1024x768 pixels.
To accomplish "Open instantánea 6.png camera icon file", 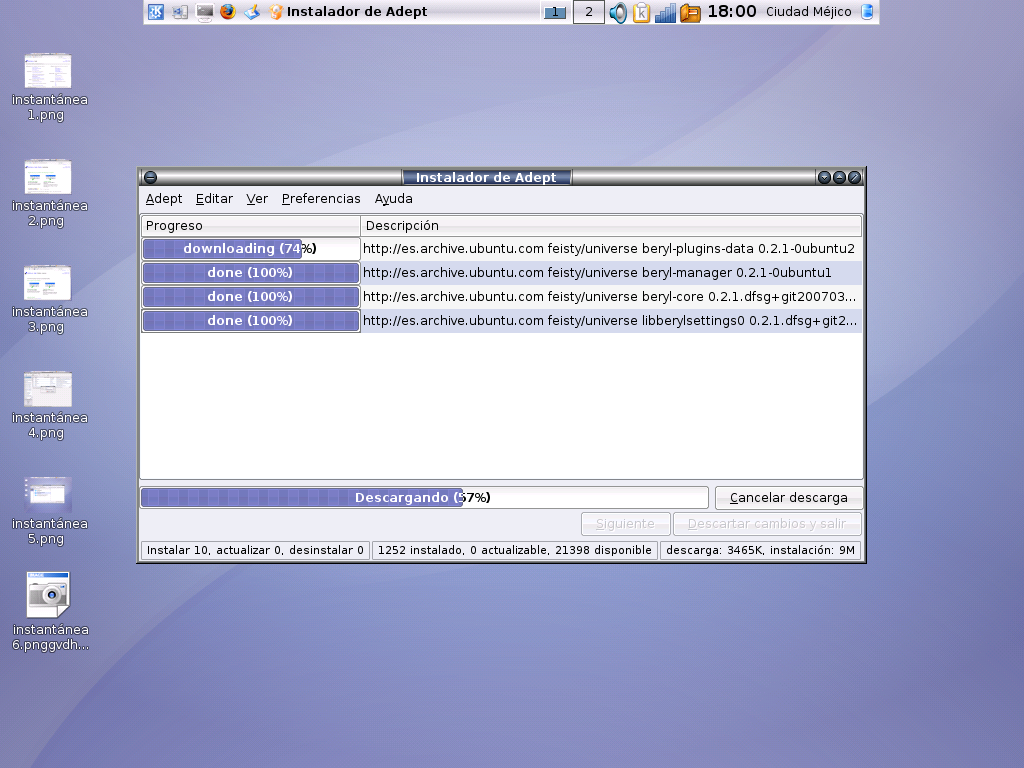I will tap(48, 595).
